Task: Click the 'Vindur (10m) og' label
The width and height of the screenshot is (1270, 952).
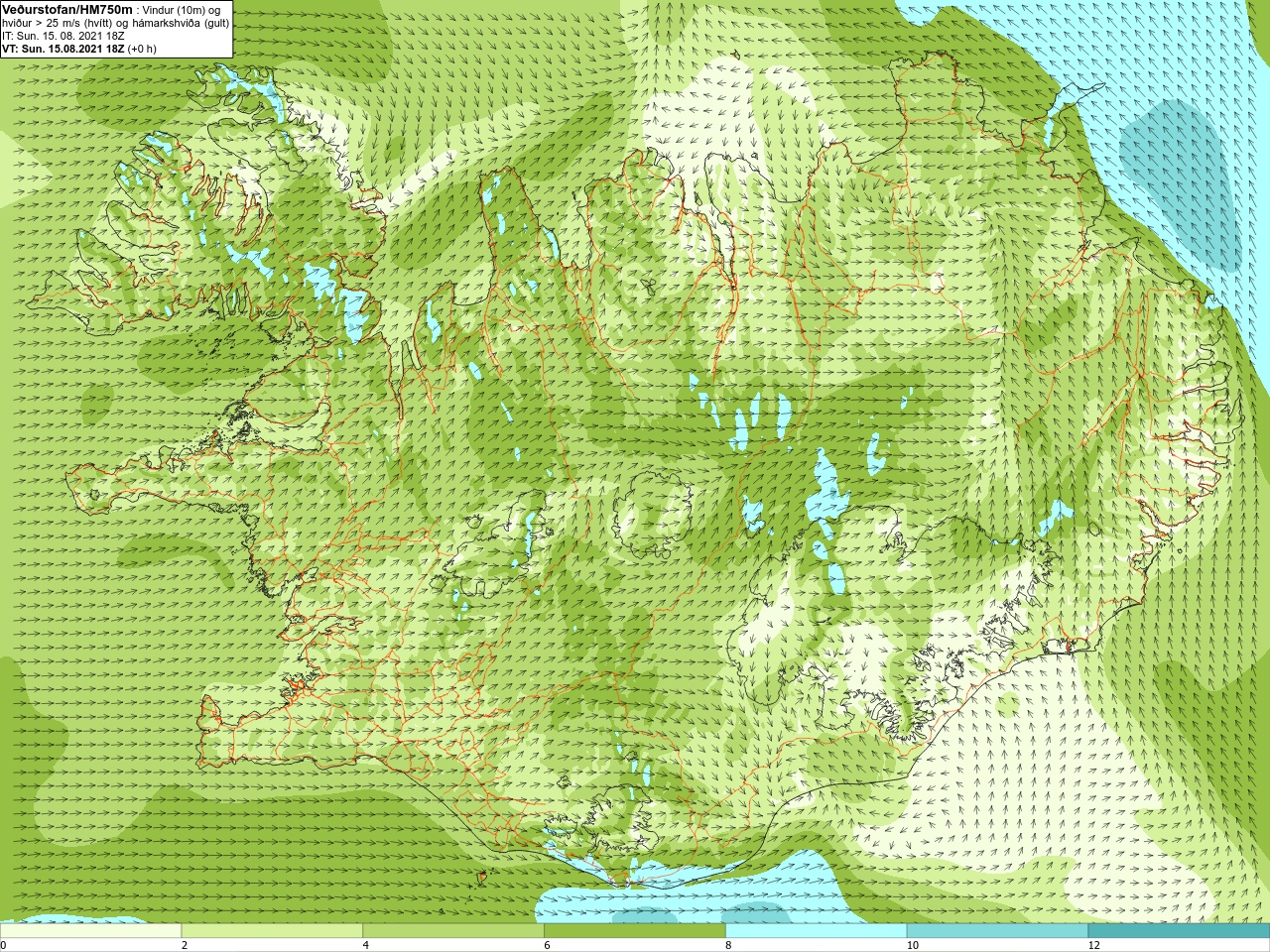Action: click(182, 10)
